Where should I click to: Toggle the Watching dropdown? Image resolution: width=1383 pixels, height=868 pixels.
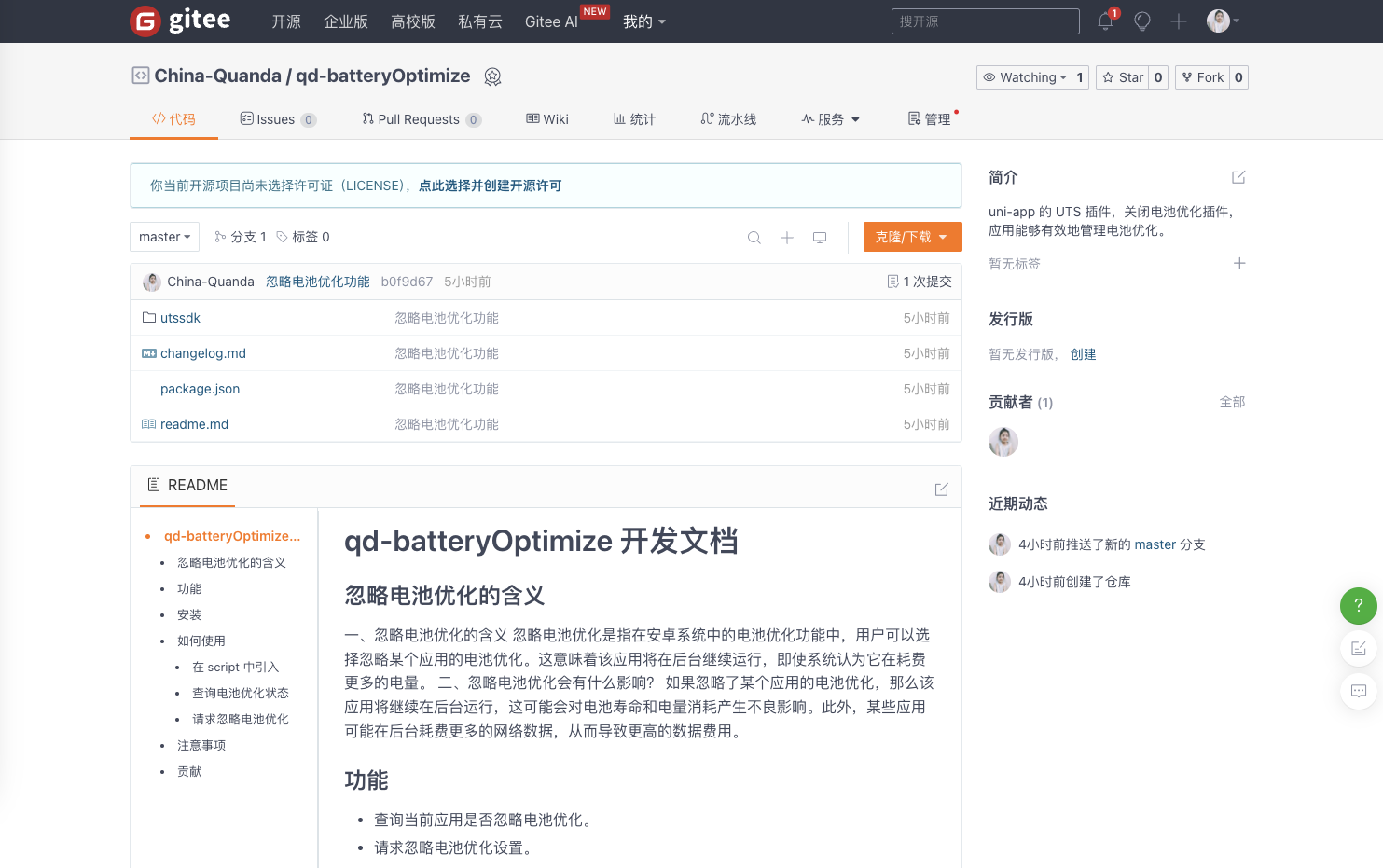pos(1024,77)
